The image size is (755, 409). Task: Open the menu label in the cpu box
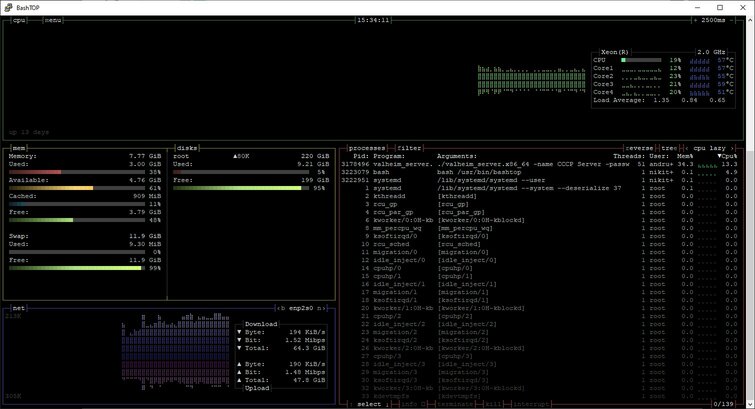pyautogui.click(x=53, y=20)
